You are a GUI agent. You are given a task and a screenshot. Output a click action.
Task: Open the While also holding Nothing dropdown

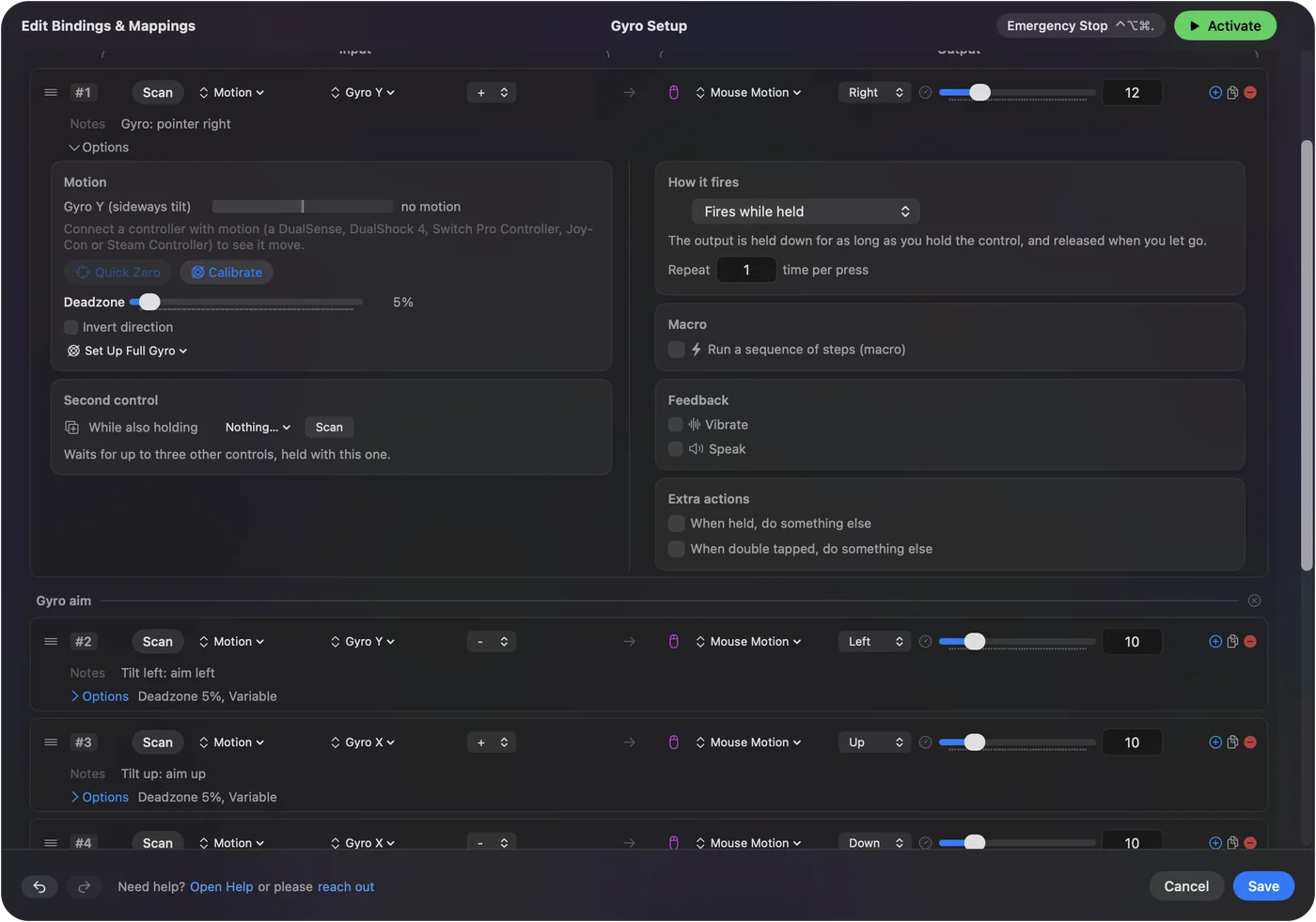(258, 427)
